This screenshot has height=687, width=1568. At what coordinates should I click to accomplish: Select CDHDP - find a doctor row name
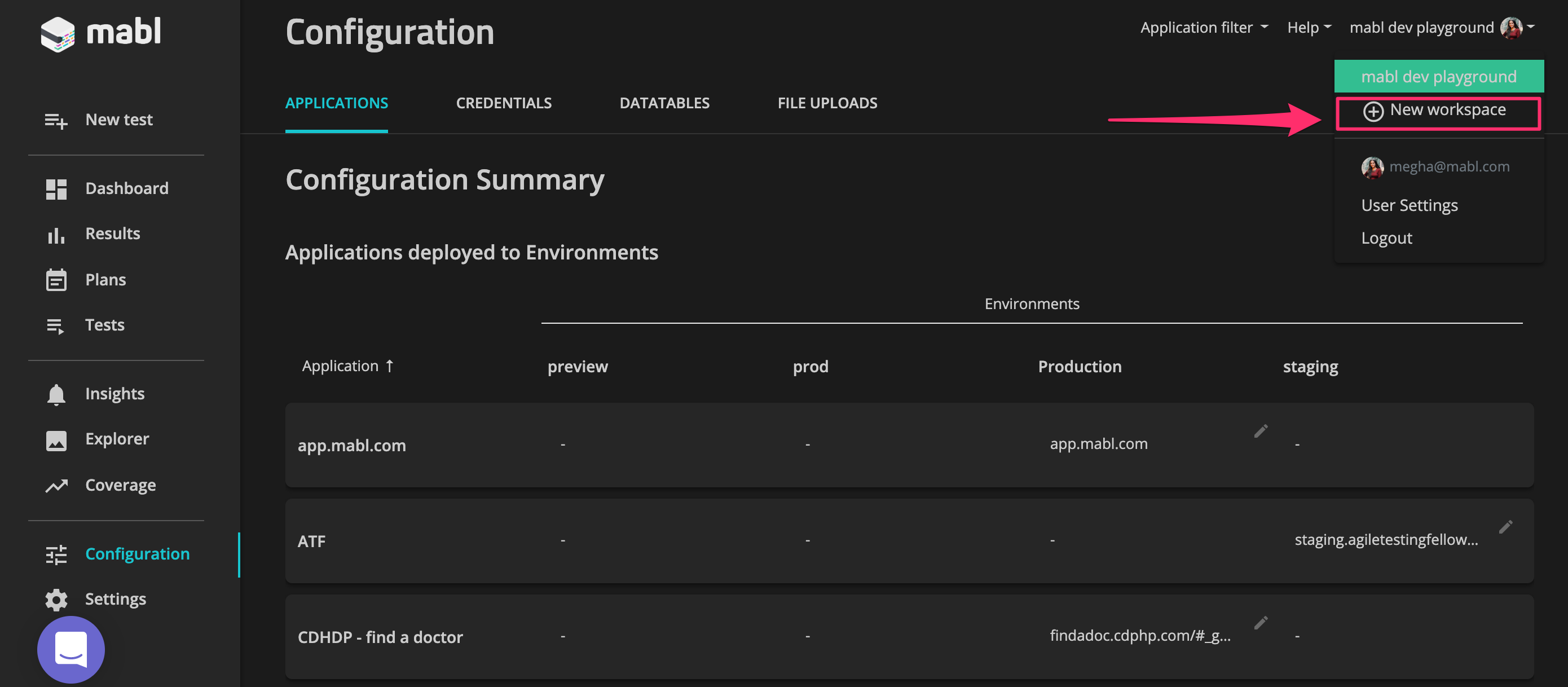click(380, 637)
